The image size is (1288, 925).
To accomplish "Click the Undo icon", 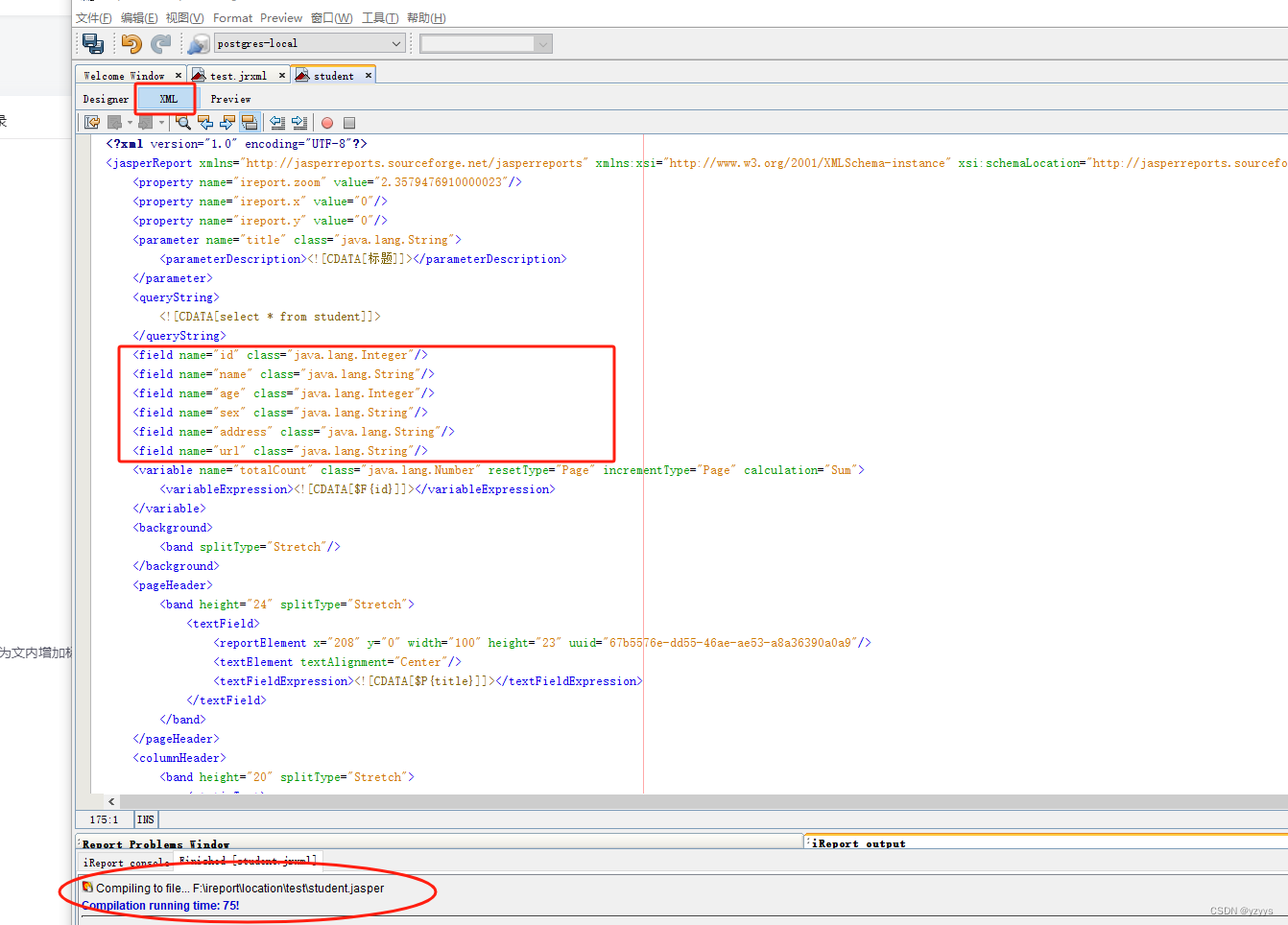I will tap(131, 42).
